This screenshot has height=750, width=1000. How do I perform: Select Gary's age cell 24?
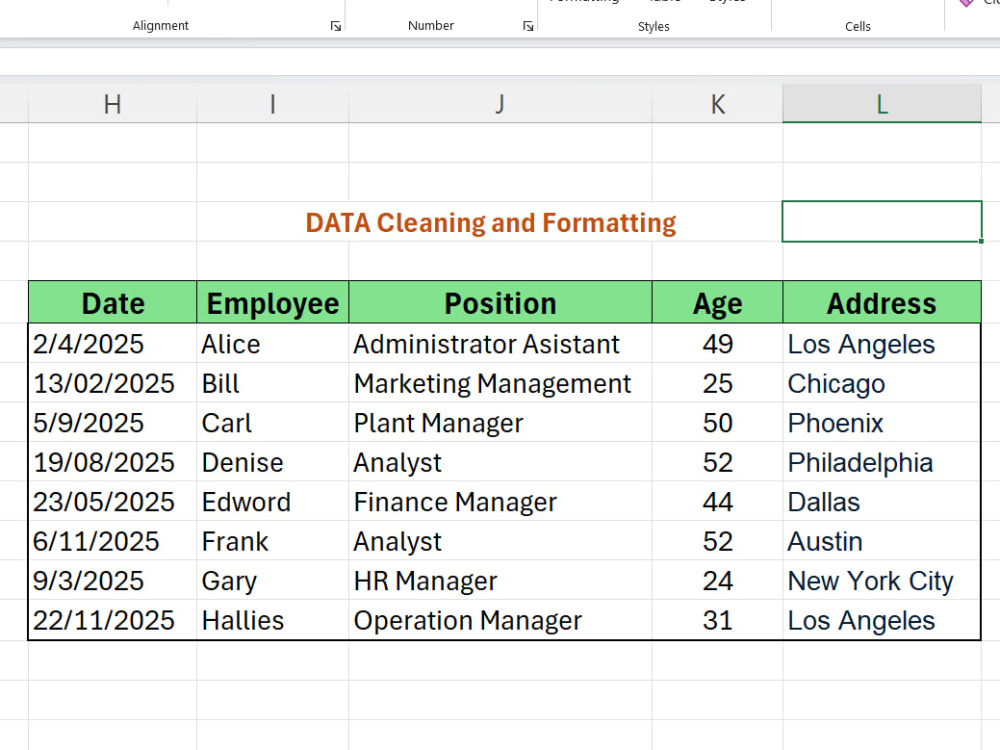click(x=717, y=581)
